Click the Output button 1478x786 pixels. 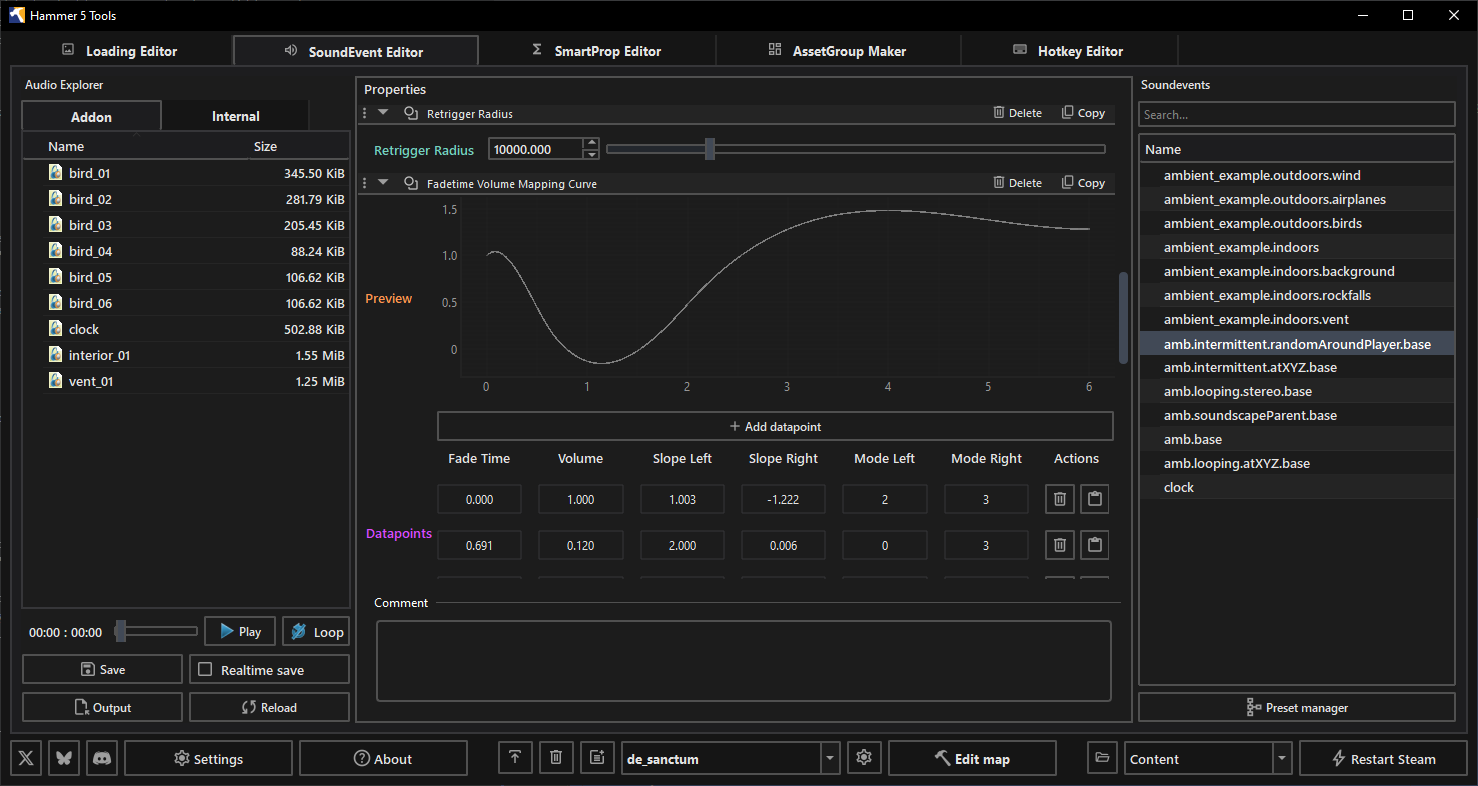pos(102,707)
